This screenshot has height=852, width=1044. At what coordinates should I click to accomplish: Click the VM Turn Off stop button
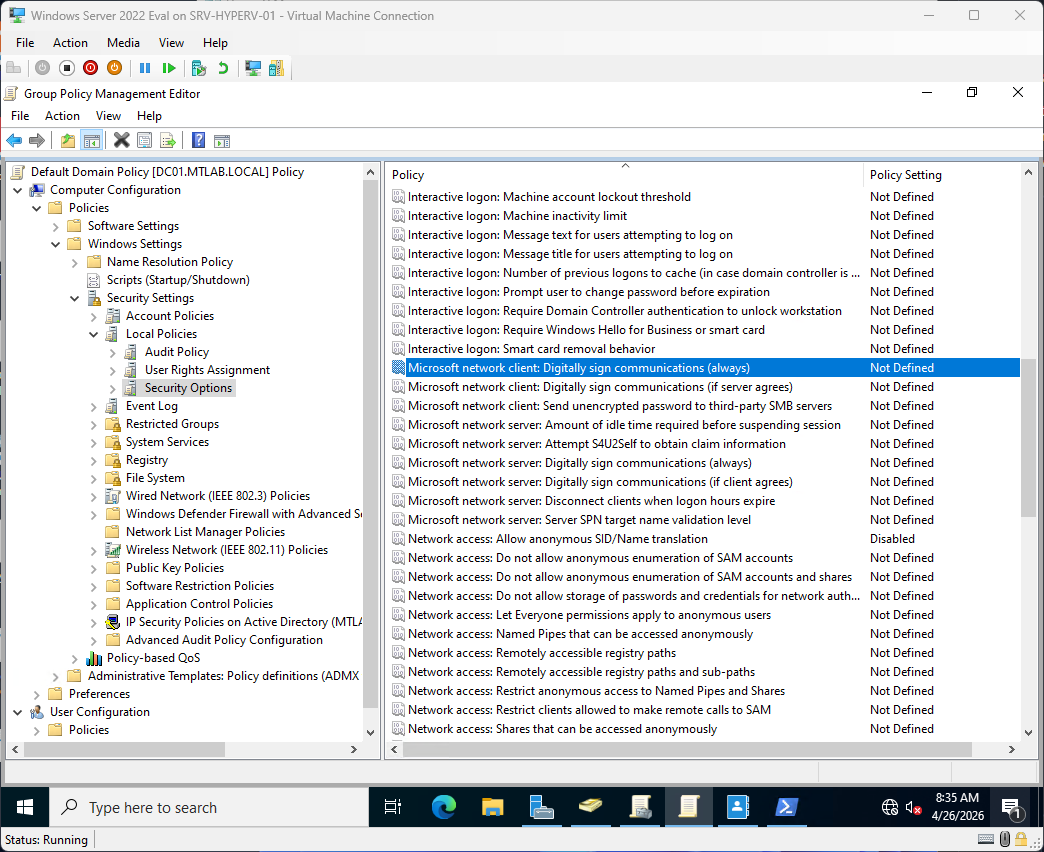pos(67,68)
